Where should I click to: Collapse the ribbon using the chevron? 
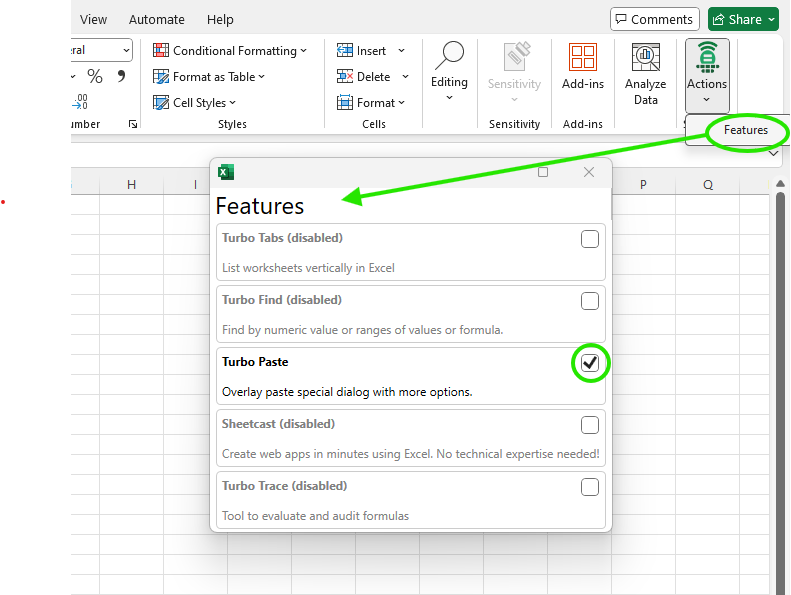[x=773, y=153]
